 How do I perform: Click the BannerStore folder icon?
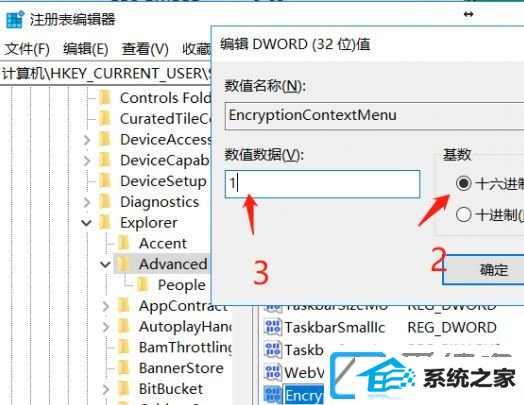[124, 368]
